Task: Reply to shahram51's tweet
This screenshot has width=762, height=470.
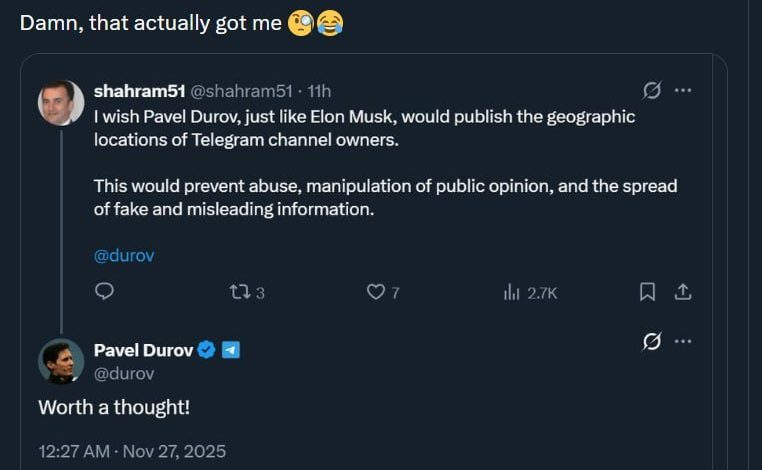Action: pyautogui.click(x=104, y=292)
